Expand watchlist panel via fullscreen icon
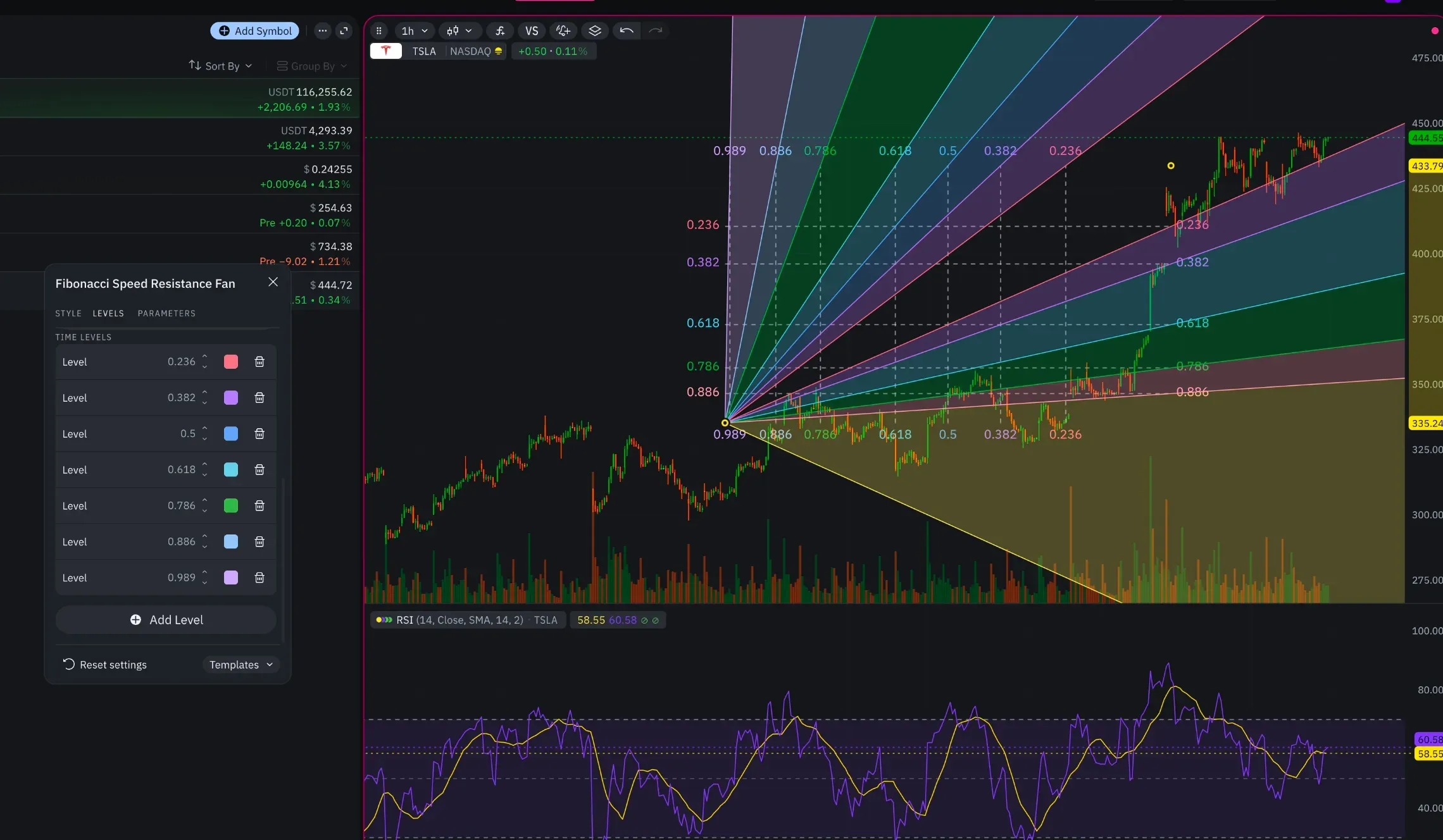The height and width of the screenshot is (840, 1443). click(344, 31)
